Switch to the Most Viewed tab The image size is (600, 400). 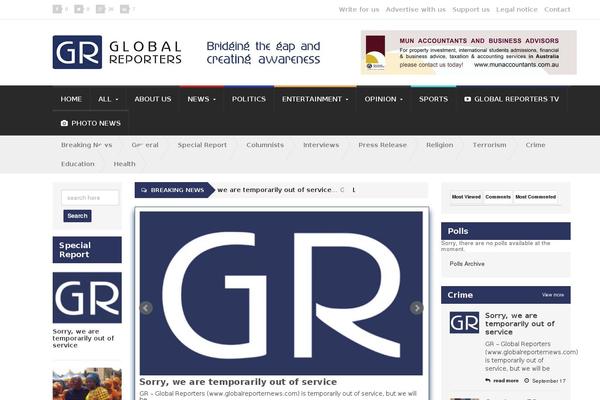[x=466, y=197]
